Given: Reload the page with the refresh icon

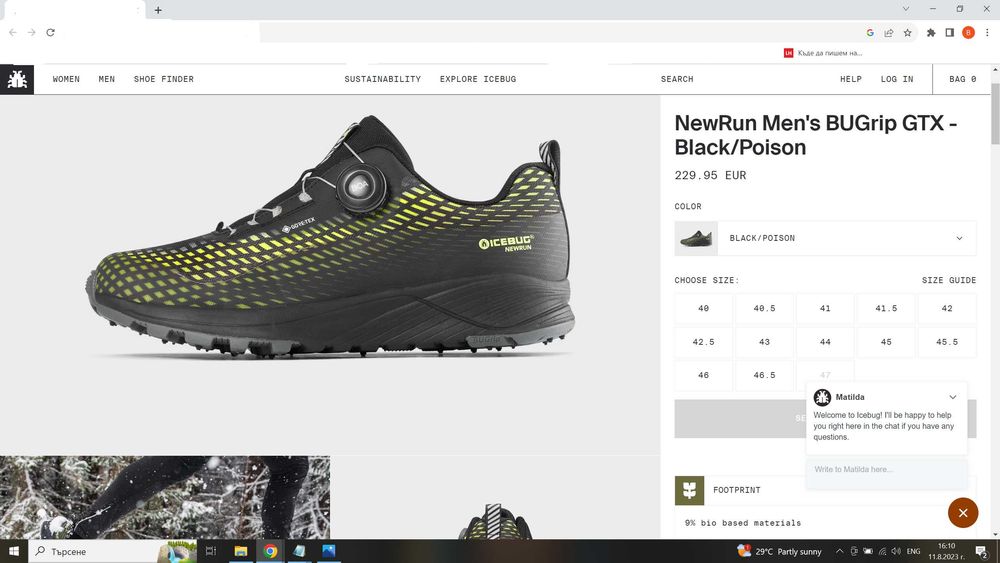Looking at the screenshot, I should coord(50,32).
